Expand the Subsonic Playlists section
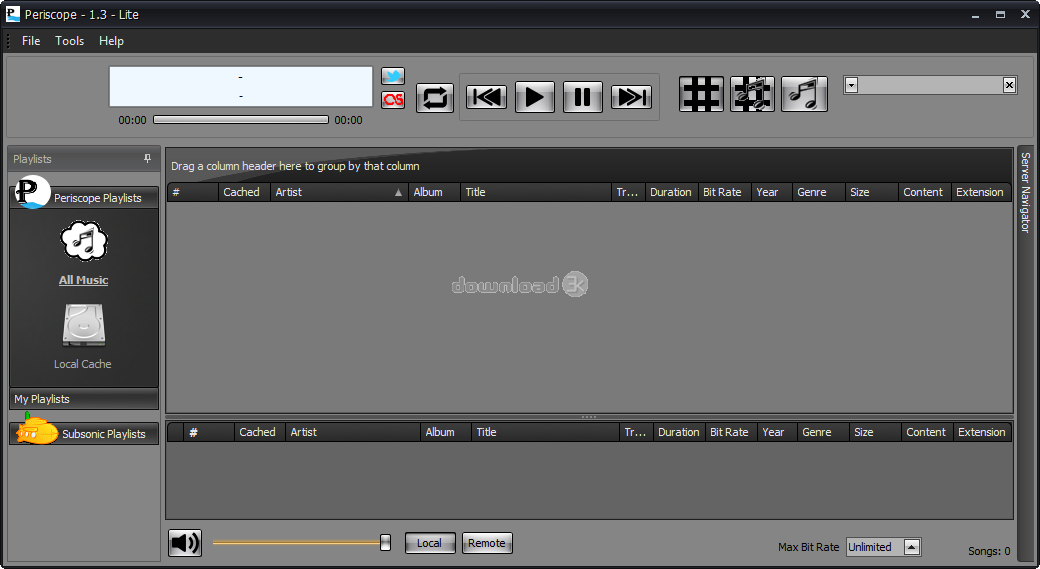This screenshot has height=569, width=1040. pyautogui.click(x=84, y=434)
